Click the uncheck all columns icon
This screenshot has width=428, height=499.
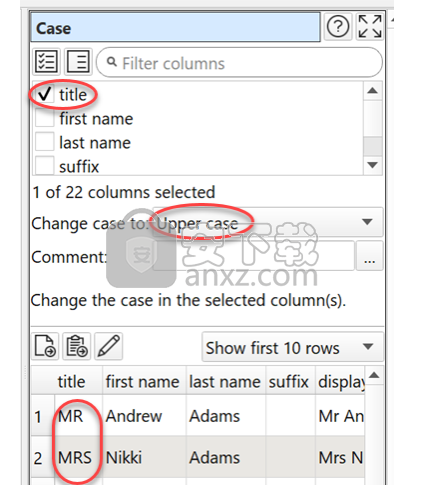coord(78,62)
